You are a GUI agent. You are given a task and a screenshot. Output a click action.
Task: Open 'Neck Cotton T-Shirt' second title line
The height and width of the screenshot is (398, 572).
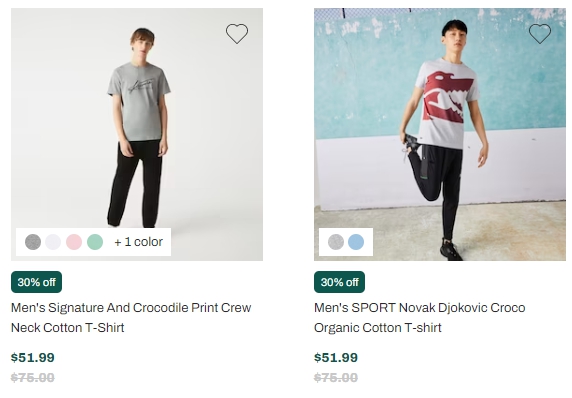[67, 328]
